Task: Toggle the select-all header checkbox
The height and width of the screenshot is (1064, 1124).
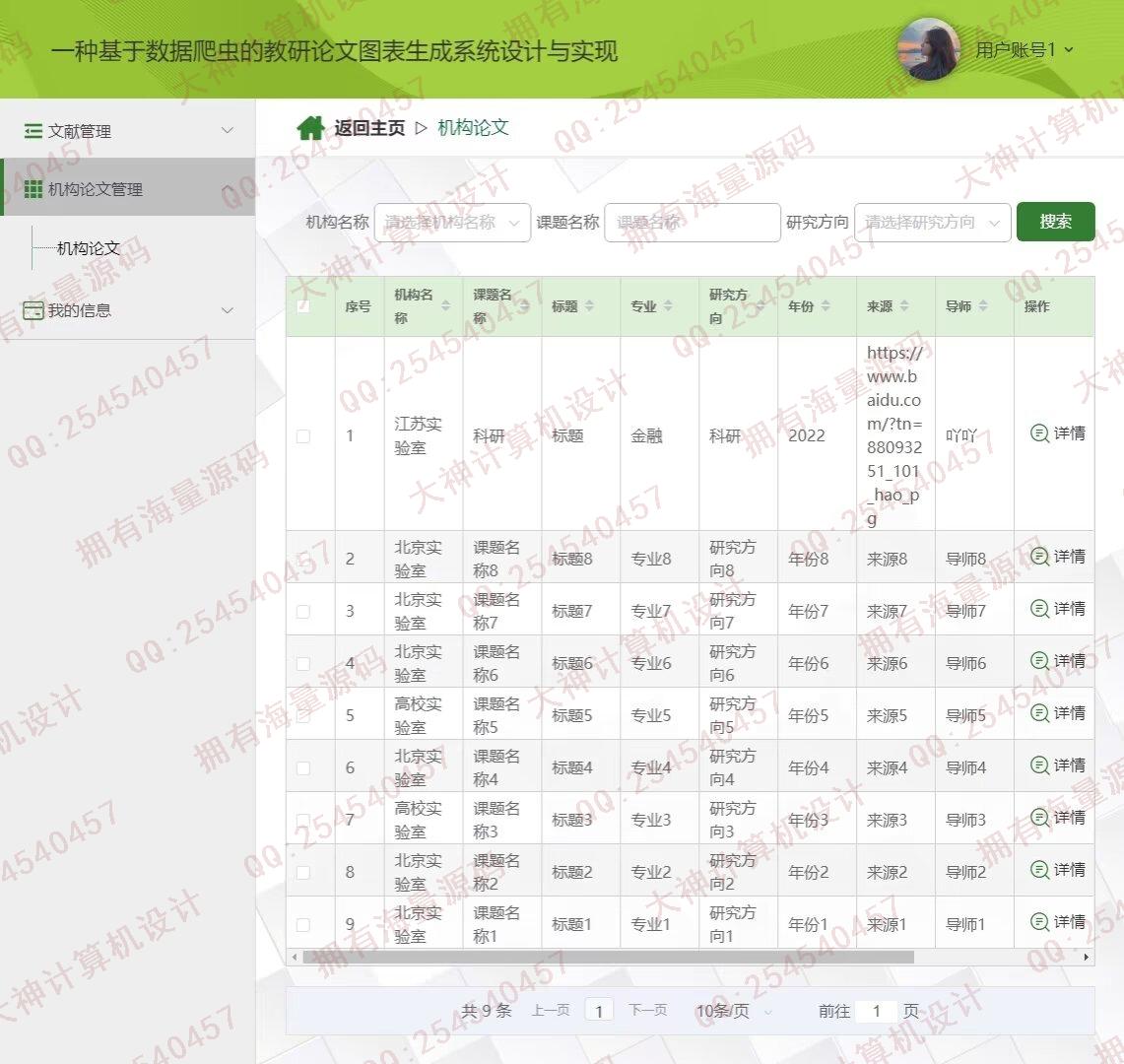Action: point(303,306)
